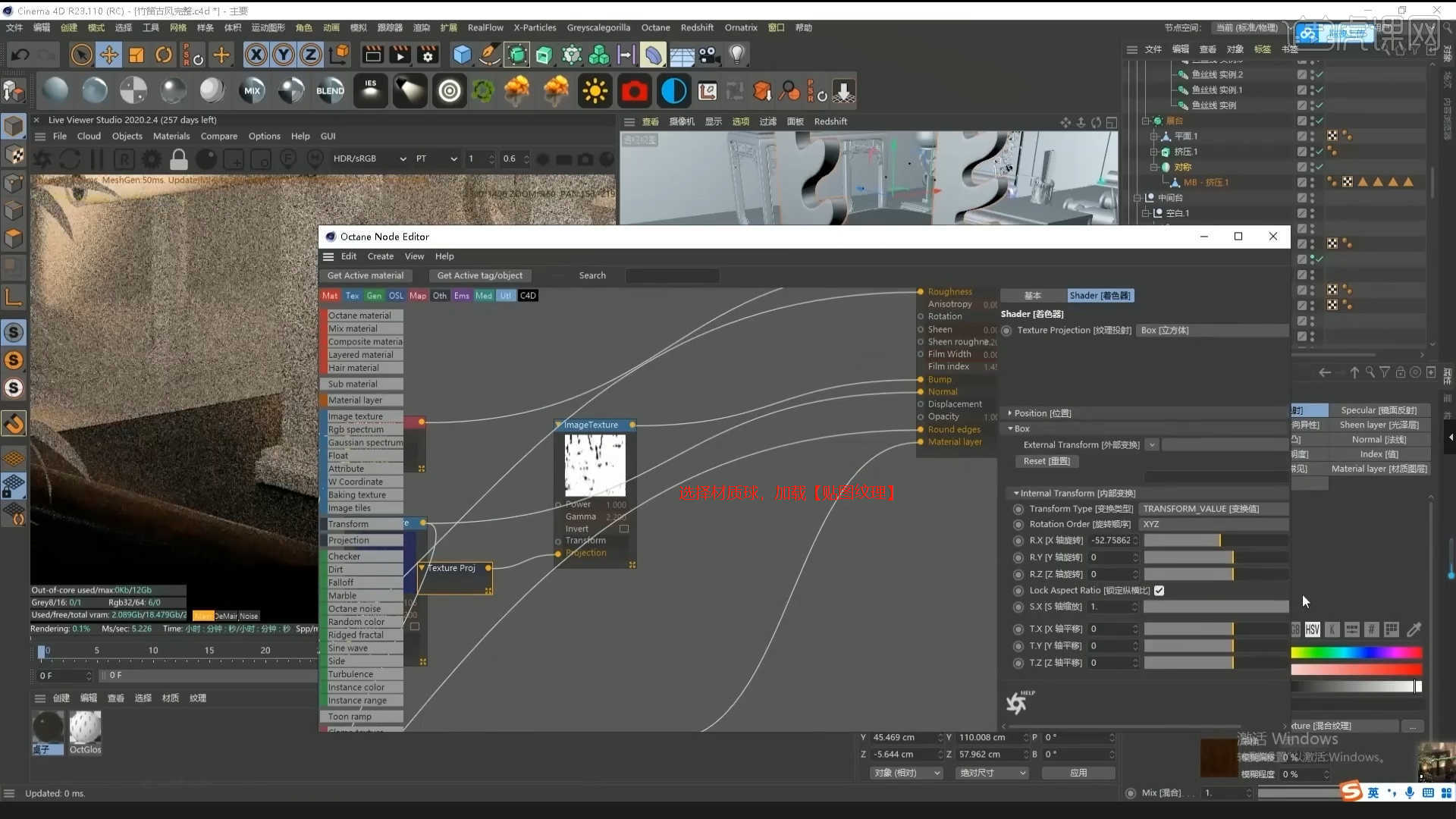Click Get Active tag/object button
1456x819 pixels.
tap(479, 275)
